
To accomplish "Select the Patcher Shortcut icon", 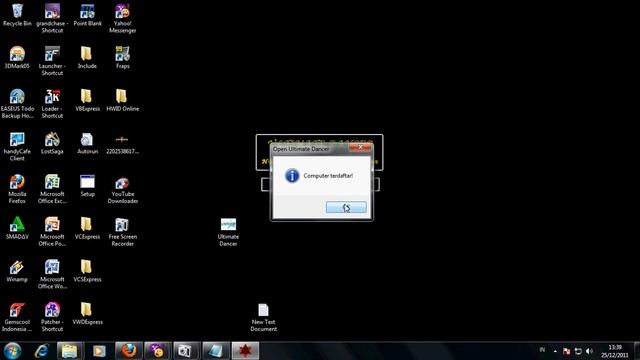I will [52, 317].
